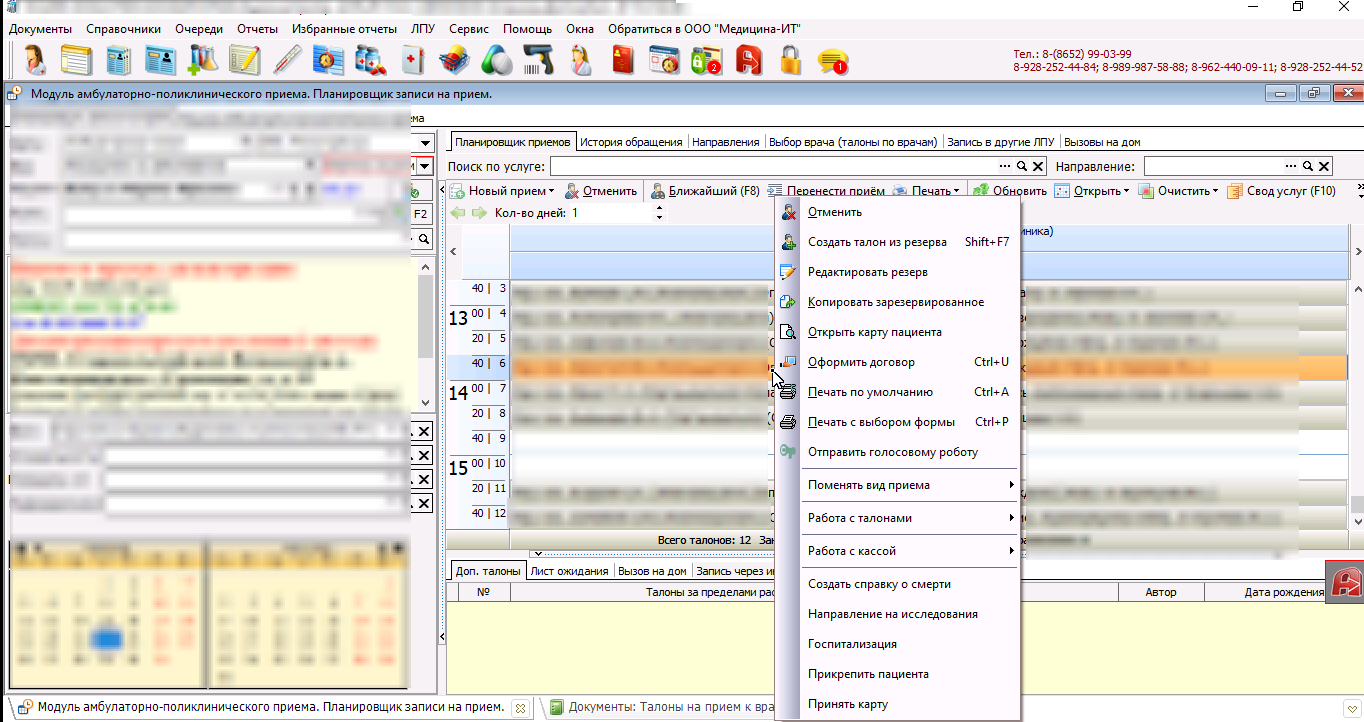Image resolution: width=1364 pixels, height=722 pixels.
Task: Open the yellow chat messages icon
Action: (833, 62)
